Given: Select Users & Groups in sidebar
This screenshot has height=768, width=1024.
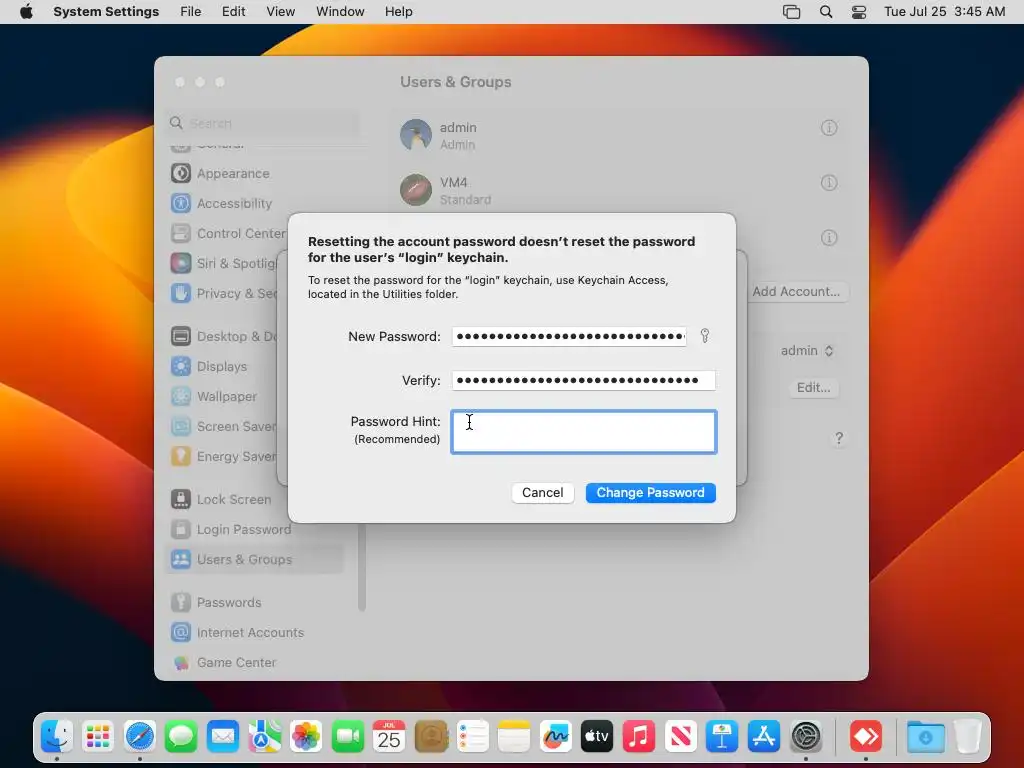Looking at the screenshot, I should coord(255,560).
